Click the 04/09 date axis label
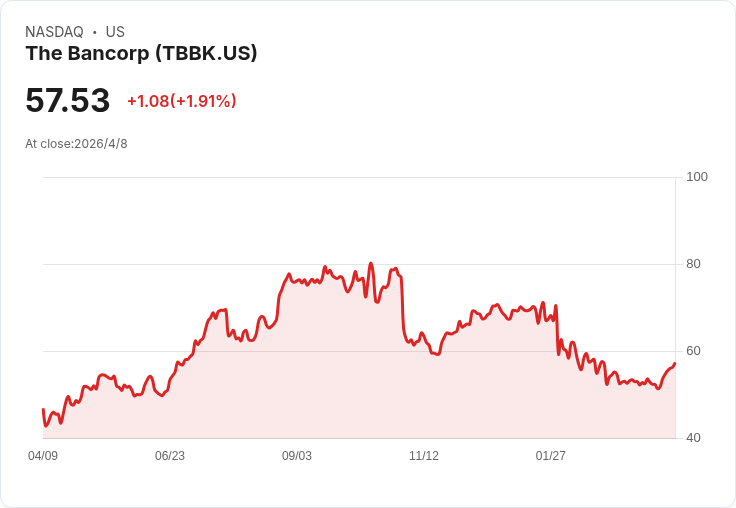Screen dimensions: 736x508 [x=43, y=456]
